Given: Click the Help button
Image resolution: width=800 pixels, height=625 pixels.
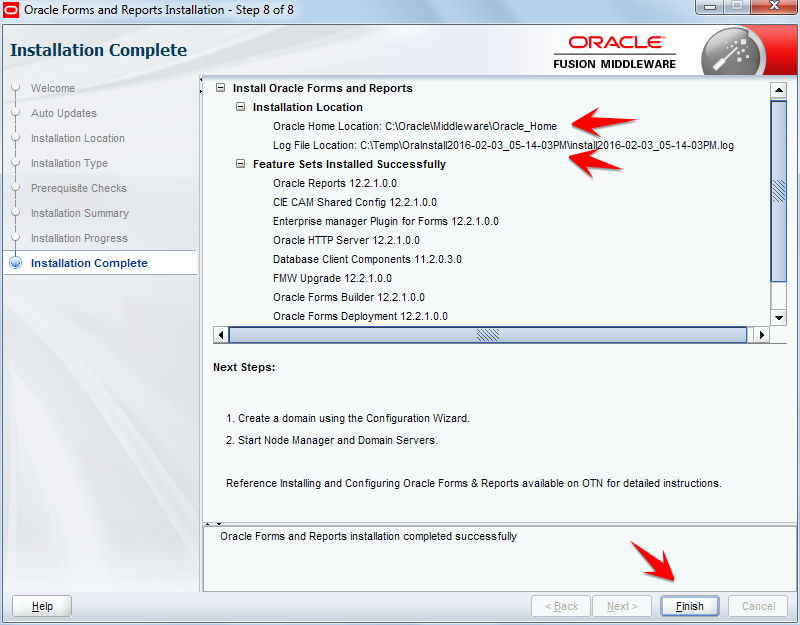Looking at the screenshot, I should click(42, 606).
